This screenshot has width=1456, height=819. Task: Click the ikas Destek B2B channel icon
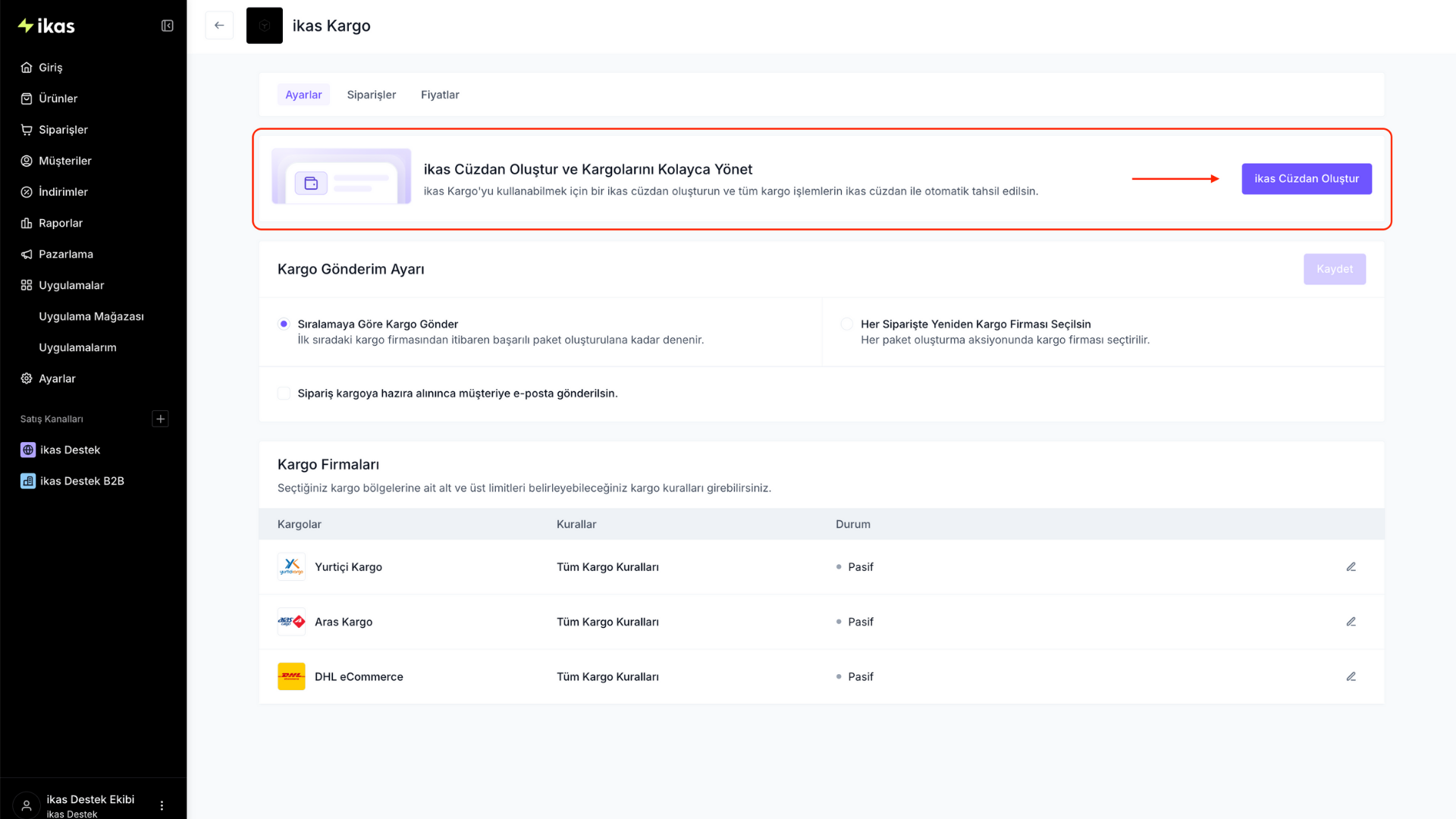pyautogui.click(x=28, y=481)
